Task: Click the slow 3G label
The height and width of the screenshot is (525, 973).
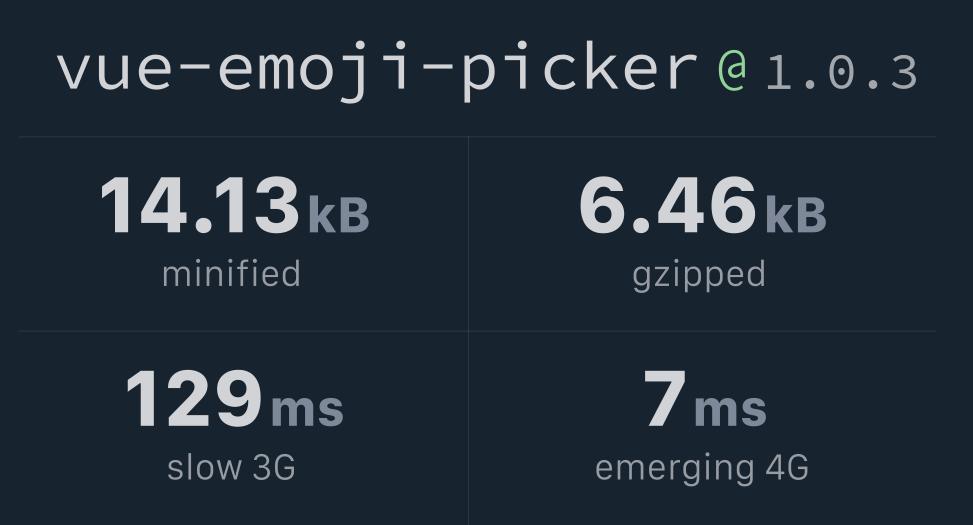Action: pyautogui.click(x=231, y=467)
